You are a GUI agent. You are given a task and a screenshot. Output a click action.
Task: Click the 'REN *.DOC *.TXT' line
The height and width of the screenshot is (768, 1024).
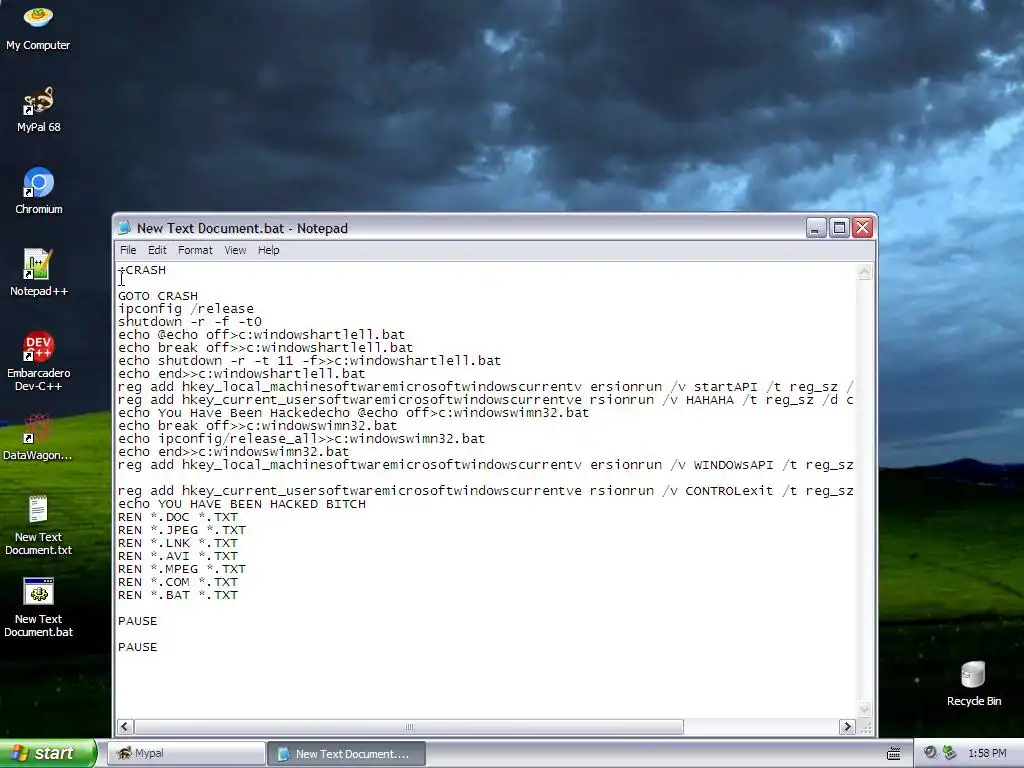tap(178, 517)
